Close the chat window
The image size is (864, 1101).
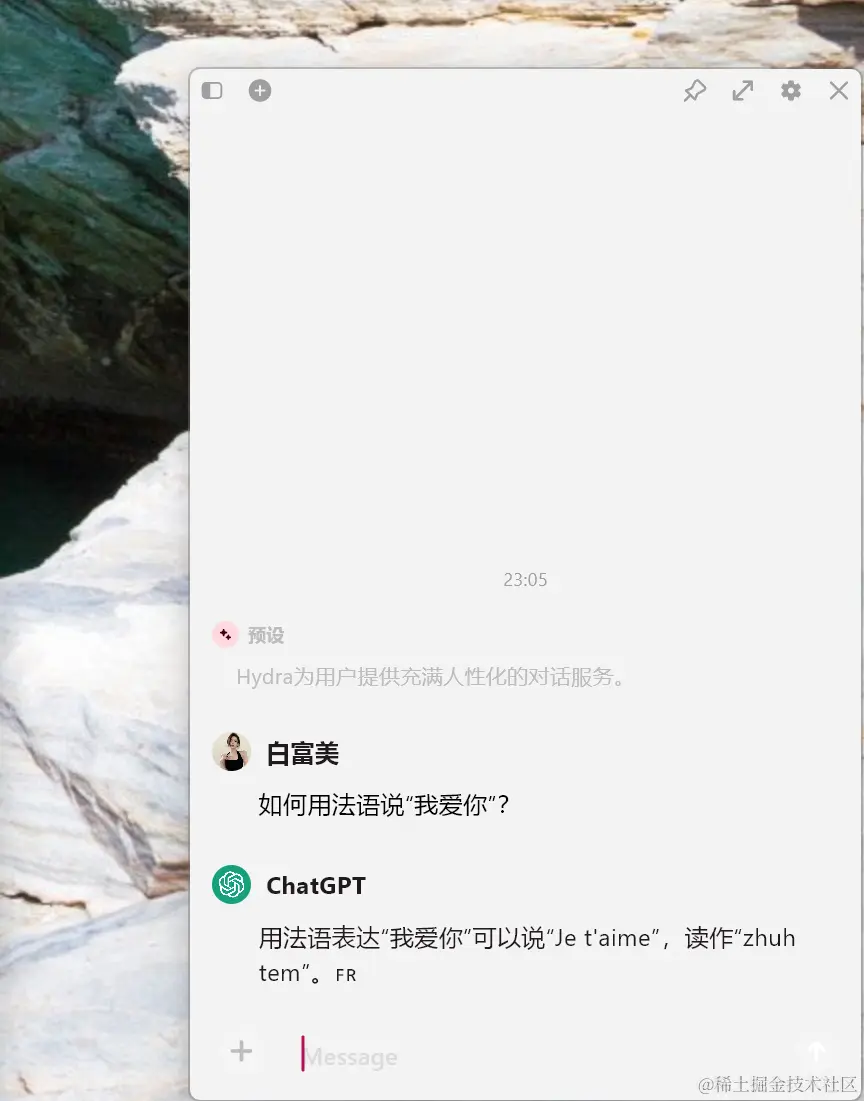[x=839, y=91]
